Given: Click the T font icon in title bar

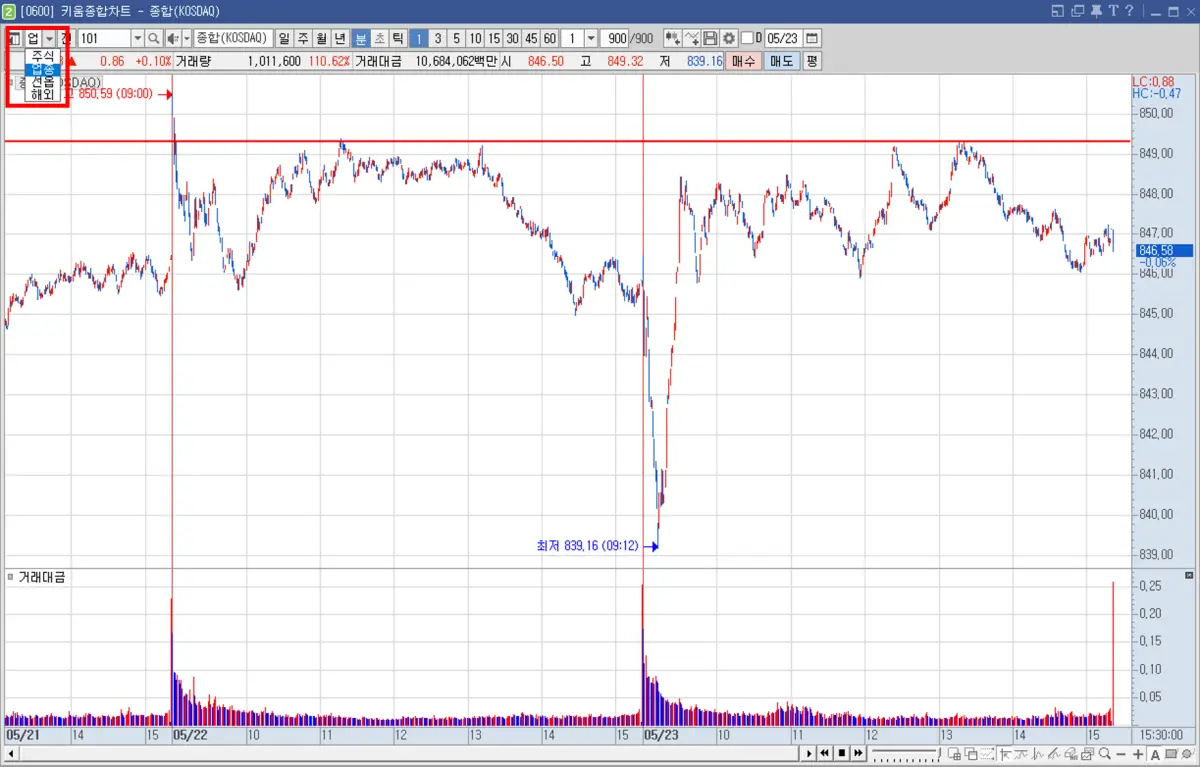Looking at the screenshot, I should tap(1113, 11).
